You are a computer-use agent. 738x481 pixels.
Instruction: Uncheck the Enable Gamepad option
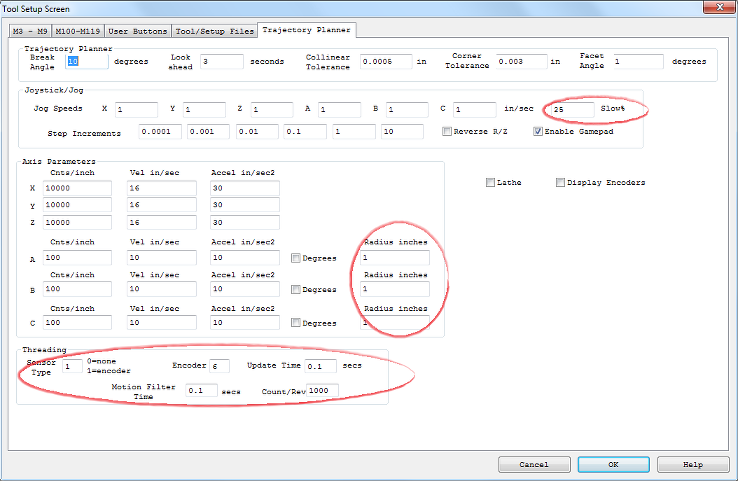(x=538, y=132)
